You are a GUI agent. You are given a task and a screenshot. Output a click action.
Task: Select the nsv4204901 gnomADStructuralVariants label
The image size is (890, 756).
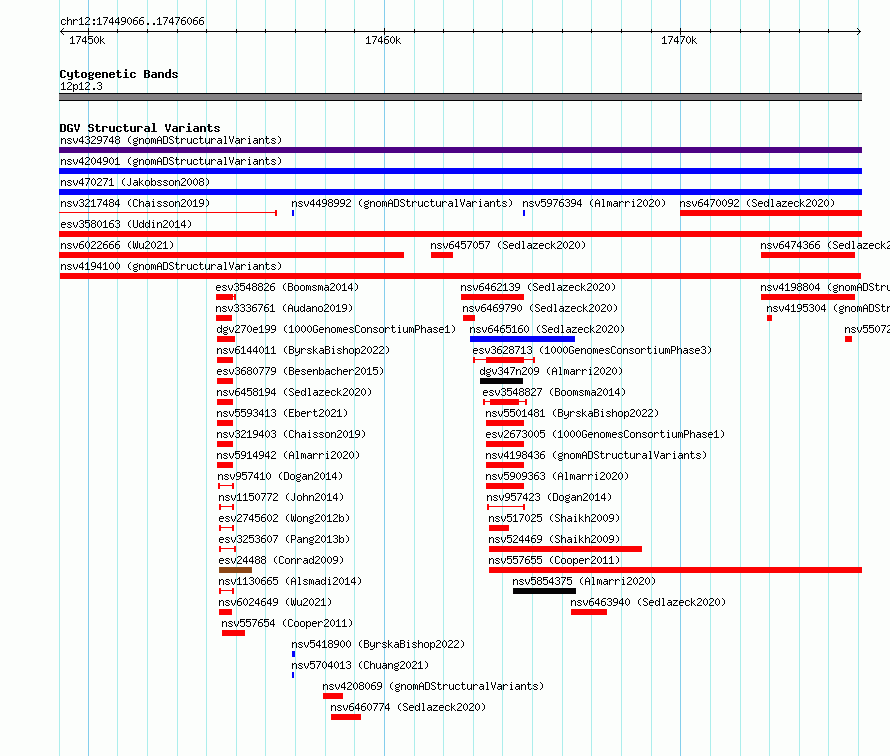click(x=171, y=161)
